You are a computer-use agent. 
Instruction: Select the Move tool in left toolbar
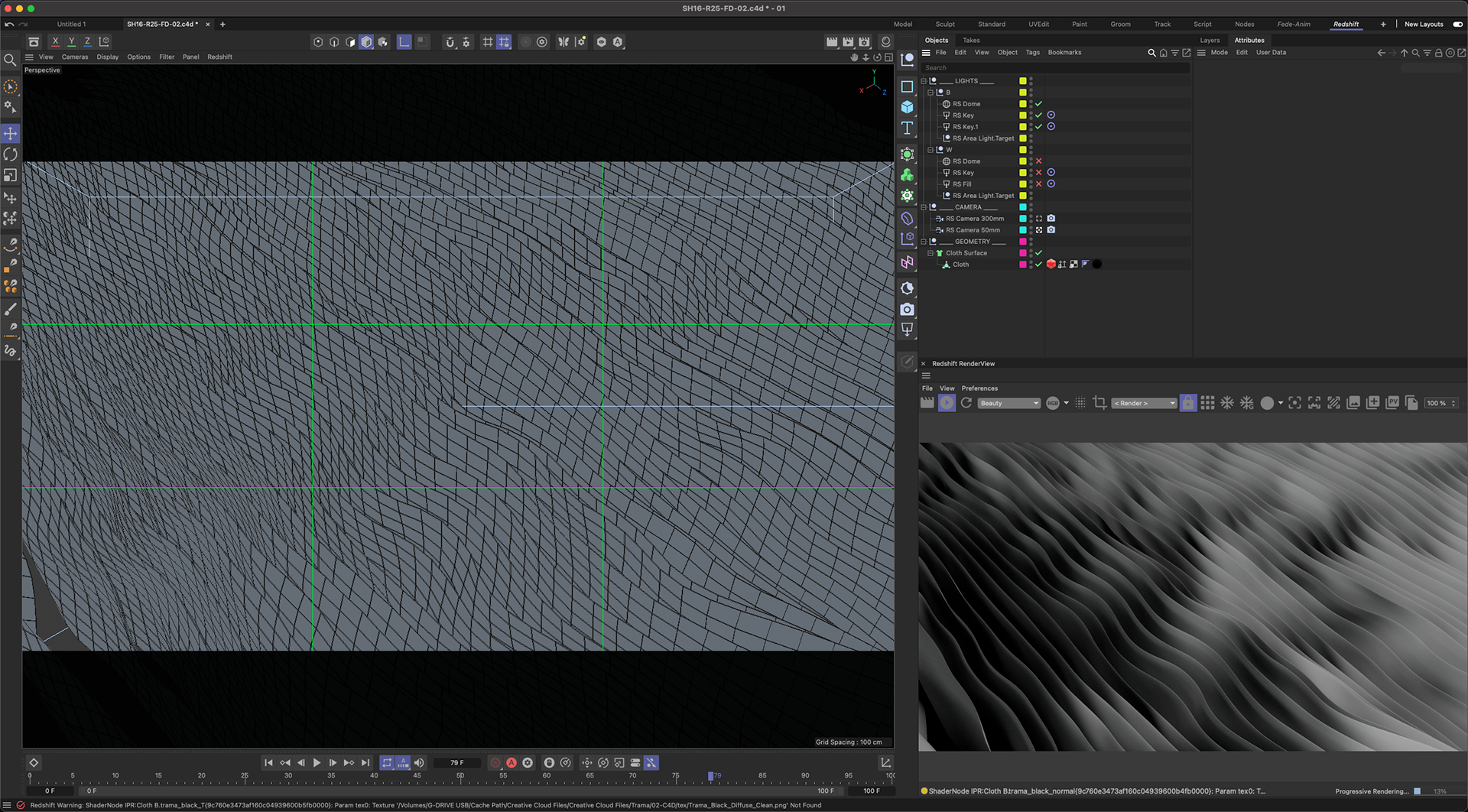click(11, 134)
